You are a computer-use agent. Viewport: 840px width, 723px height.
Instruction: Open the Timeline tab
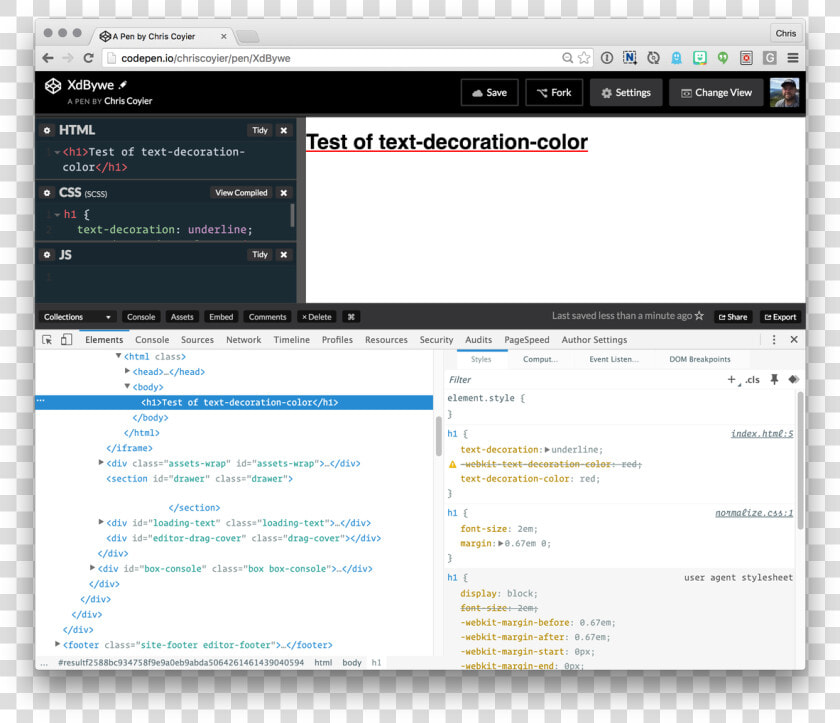pos(291,340)
